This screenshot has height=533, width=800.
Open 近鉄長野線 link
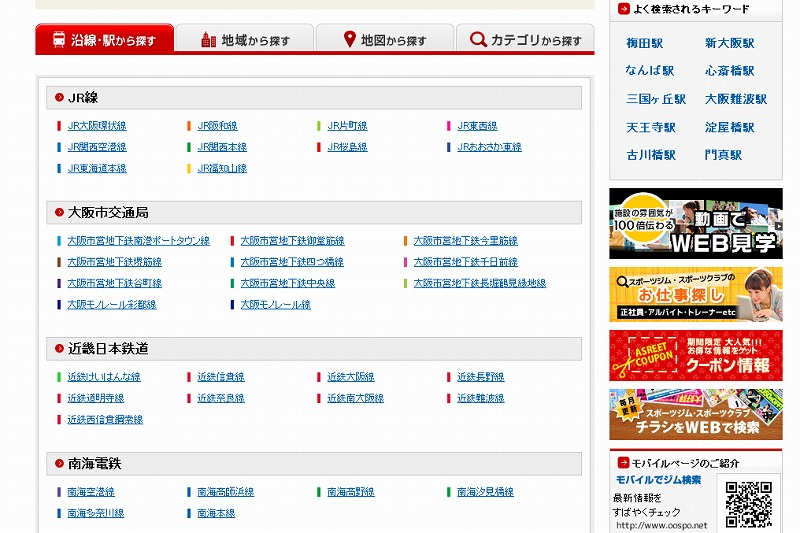(x=481, y=377)
